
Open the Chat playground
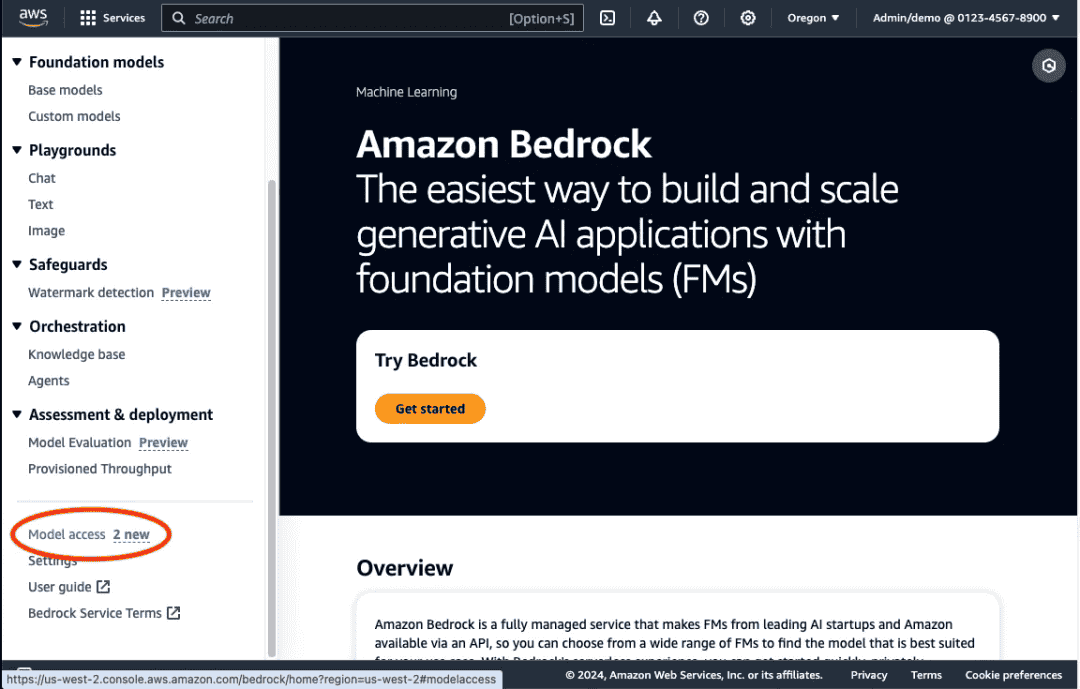click(42, 178)
